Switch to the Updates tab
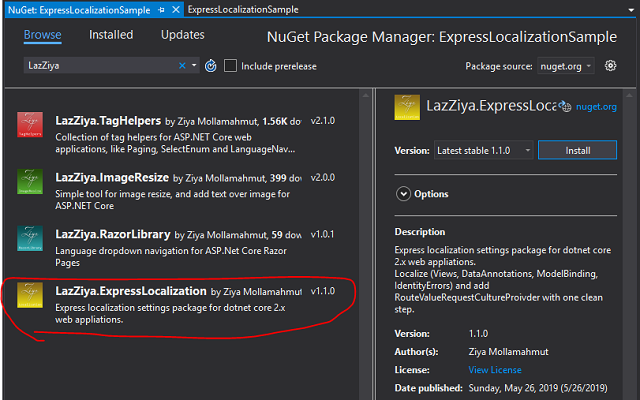 (x=182, y=35)
